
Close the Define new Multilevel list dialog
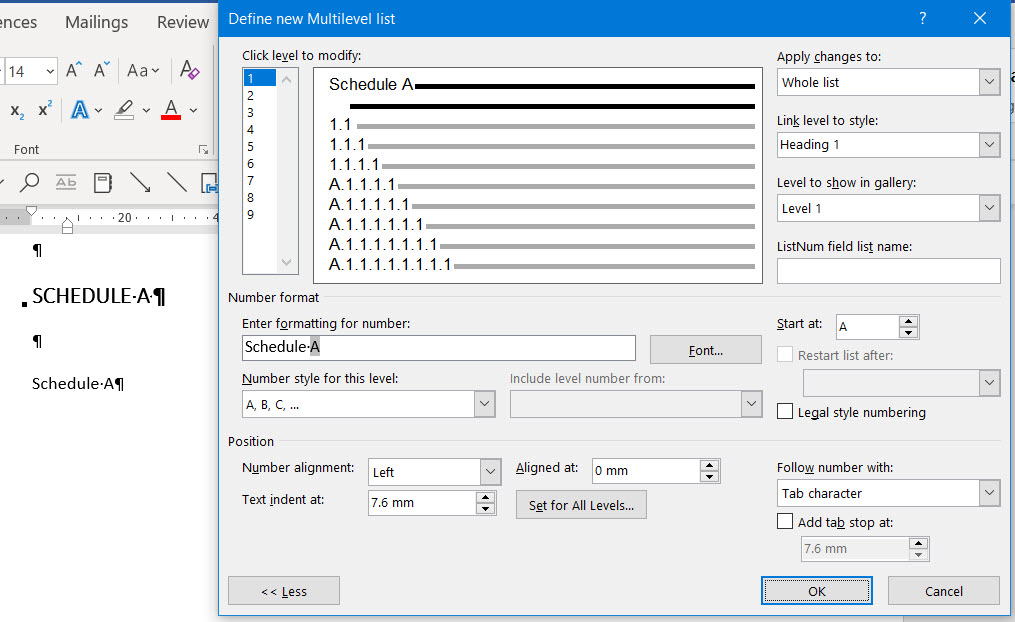coord(980,18)
